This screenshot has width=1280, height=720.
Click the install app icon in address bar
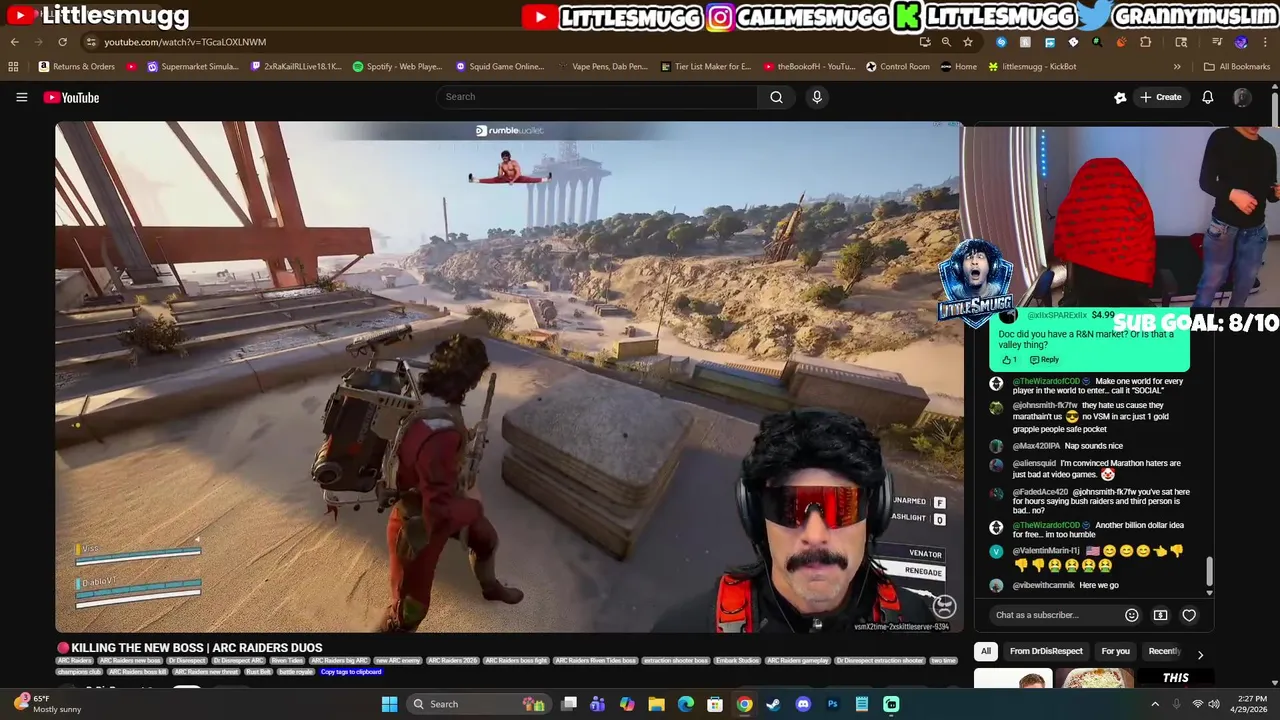click(925, 42)
